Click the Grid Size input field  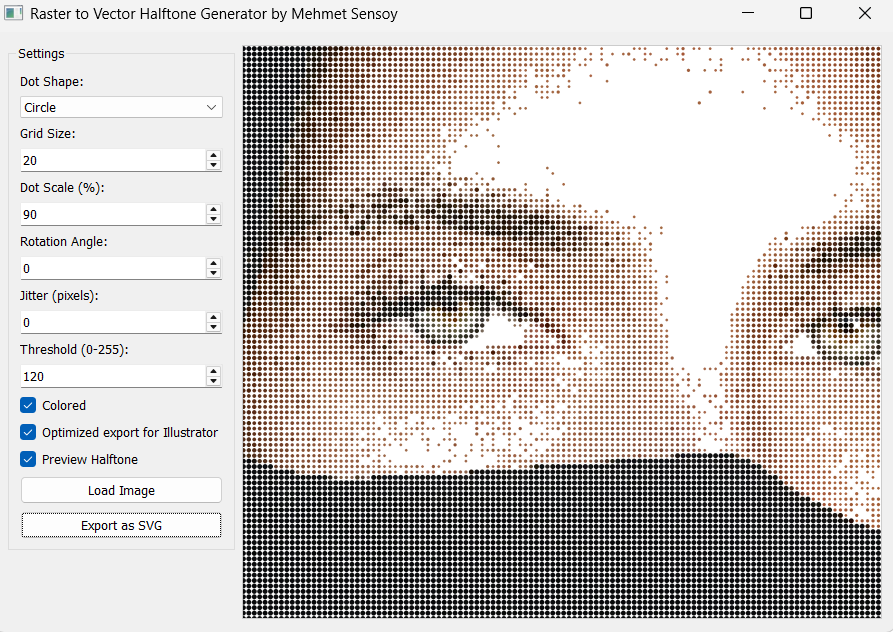tap(113, 161)
